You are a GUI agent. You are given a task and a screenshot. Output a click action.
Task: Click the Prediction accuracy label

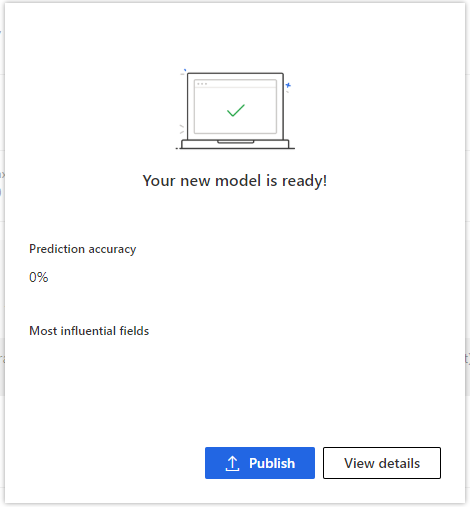pyautogui.click(x=83, y=249)
